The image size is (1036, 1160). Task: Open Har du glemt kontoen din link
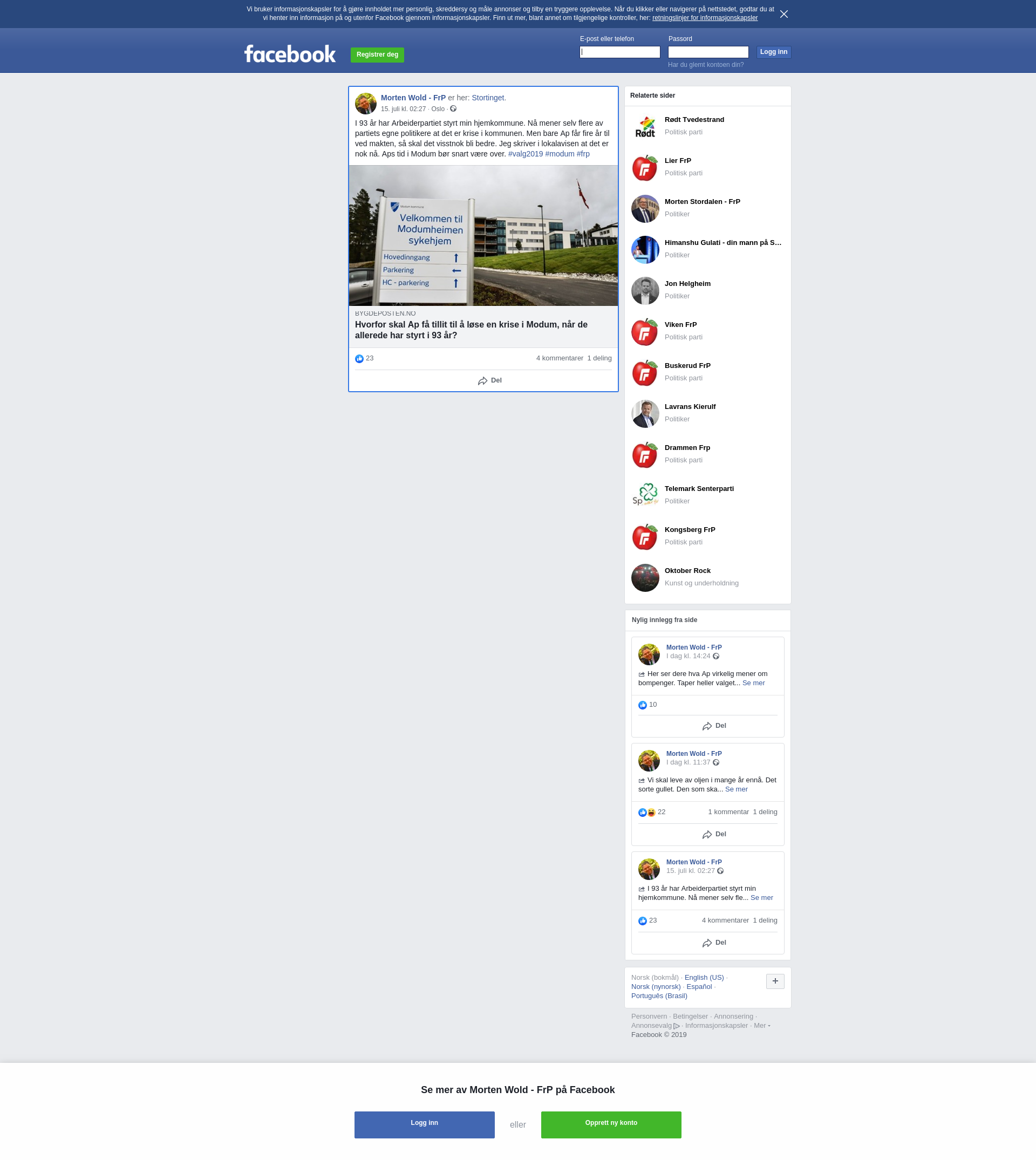pos(705,65)
